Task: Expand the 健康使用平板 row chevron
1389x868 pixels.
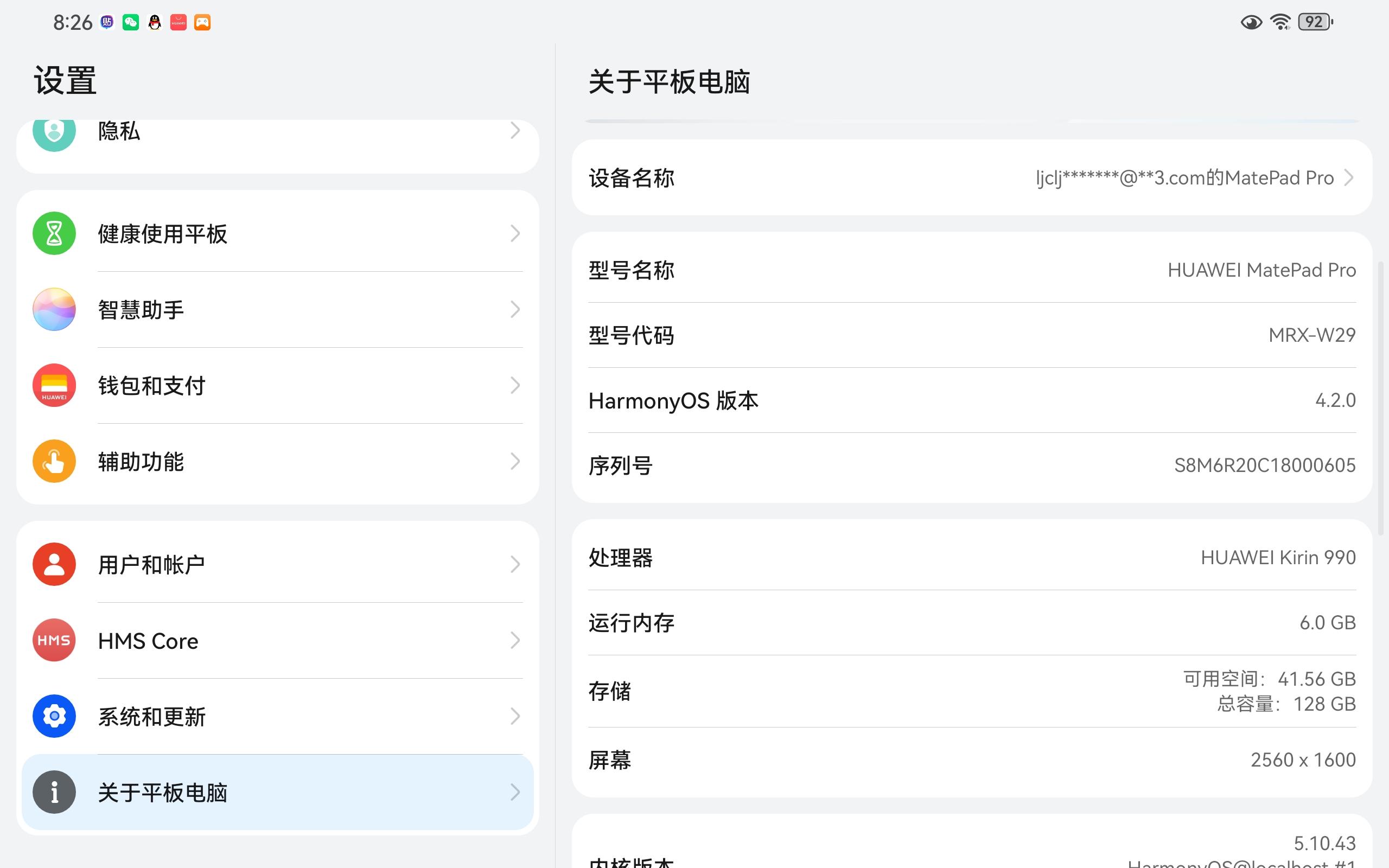Action: 515,234
